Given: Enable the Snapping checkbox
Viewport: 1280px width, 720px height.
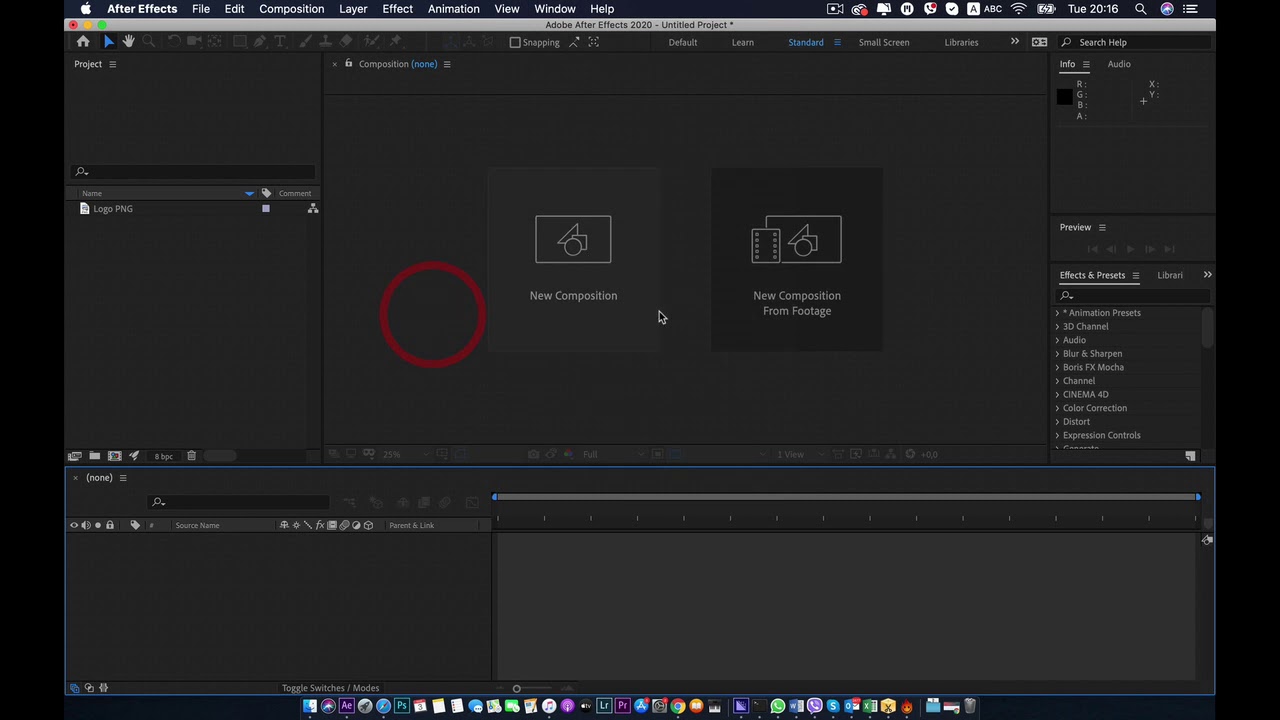Looking at the screenshot, I should (515, 43).
